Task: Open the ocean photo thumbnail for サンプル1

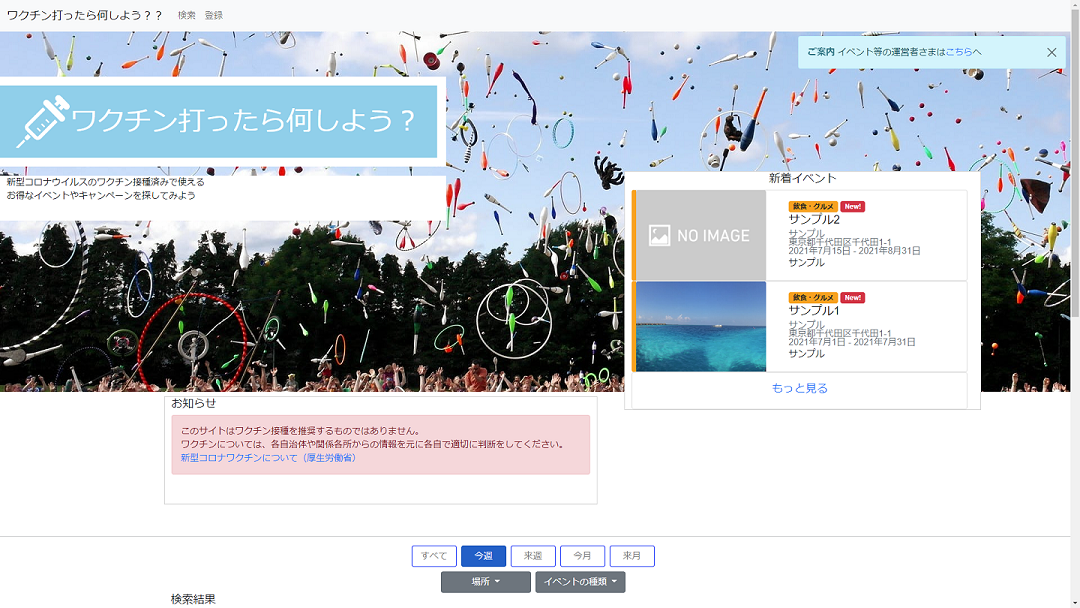Action: tap(700, 326)
